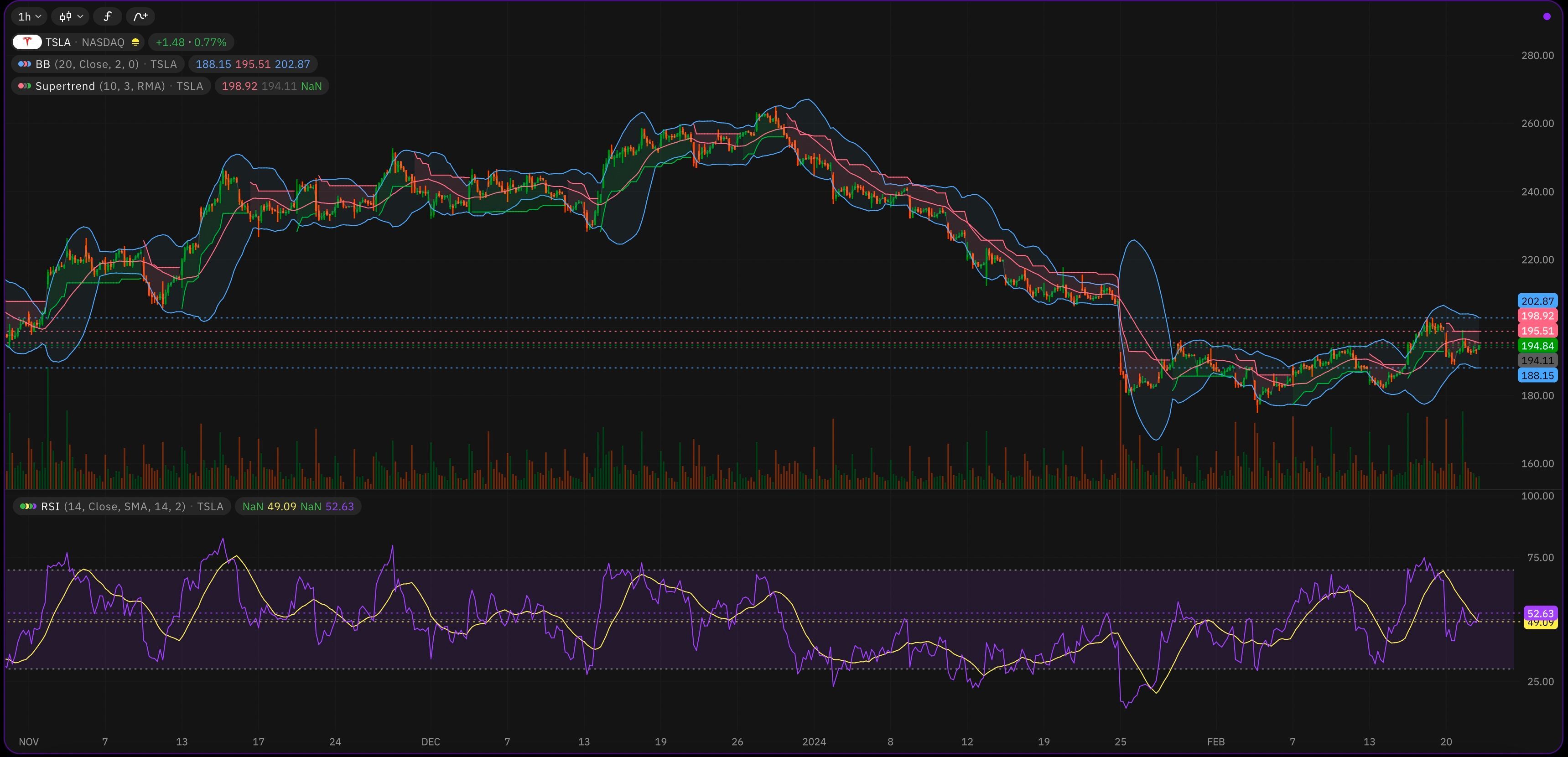Click the BB indicator color dots
This screenshot has width=1568, height=757.
[x=24, y=64]
